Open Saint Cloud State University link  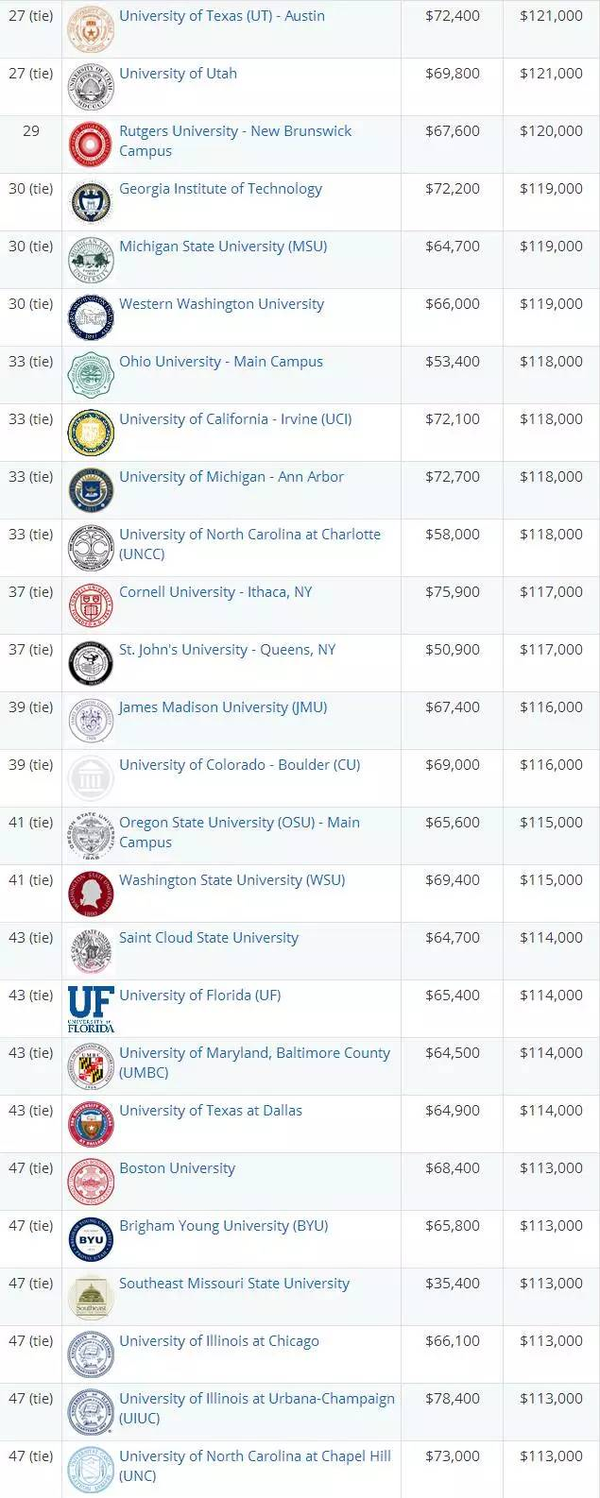pos(209,938)
